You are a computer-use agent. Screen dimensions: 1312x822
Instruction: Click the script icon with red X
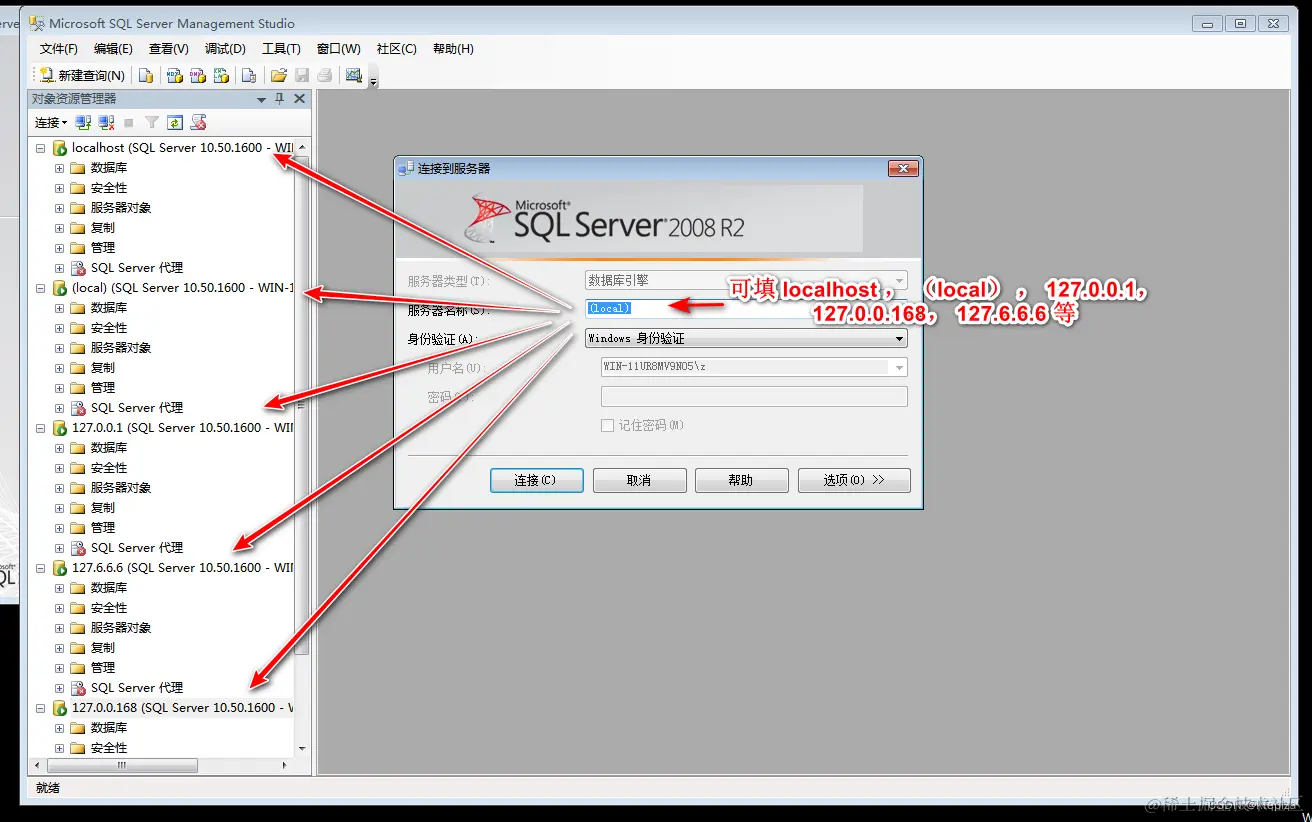point(199,122)
